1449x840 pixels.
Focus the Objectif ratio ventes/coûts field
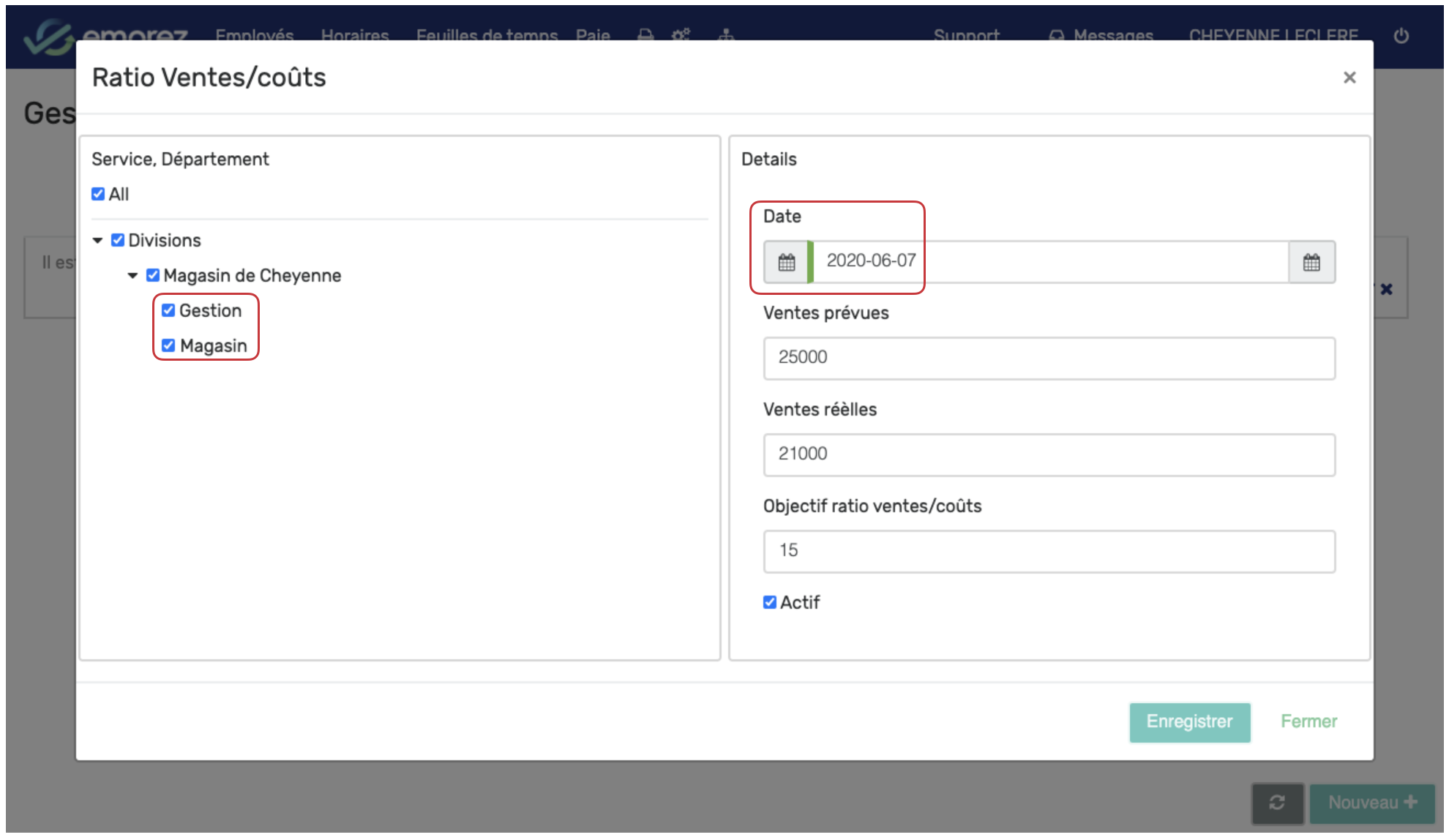coord(1048,551)
